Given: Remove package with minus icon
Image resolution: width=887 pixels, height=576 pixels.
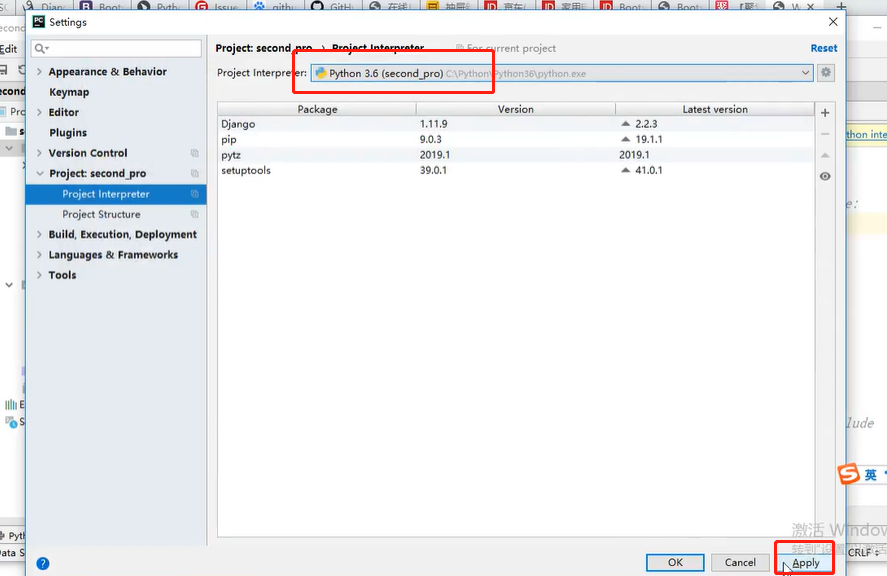Looking at the screenshot, I should (x=825, y=134).
